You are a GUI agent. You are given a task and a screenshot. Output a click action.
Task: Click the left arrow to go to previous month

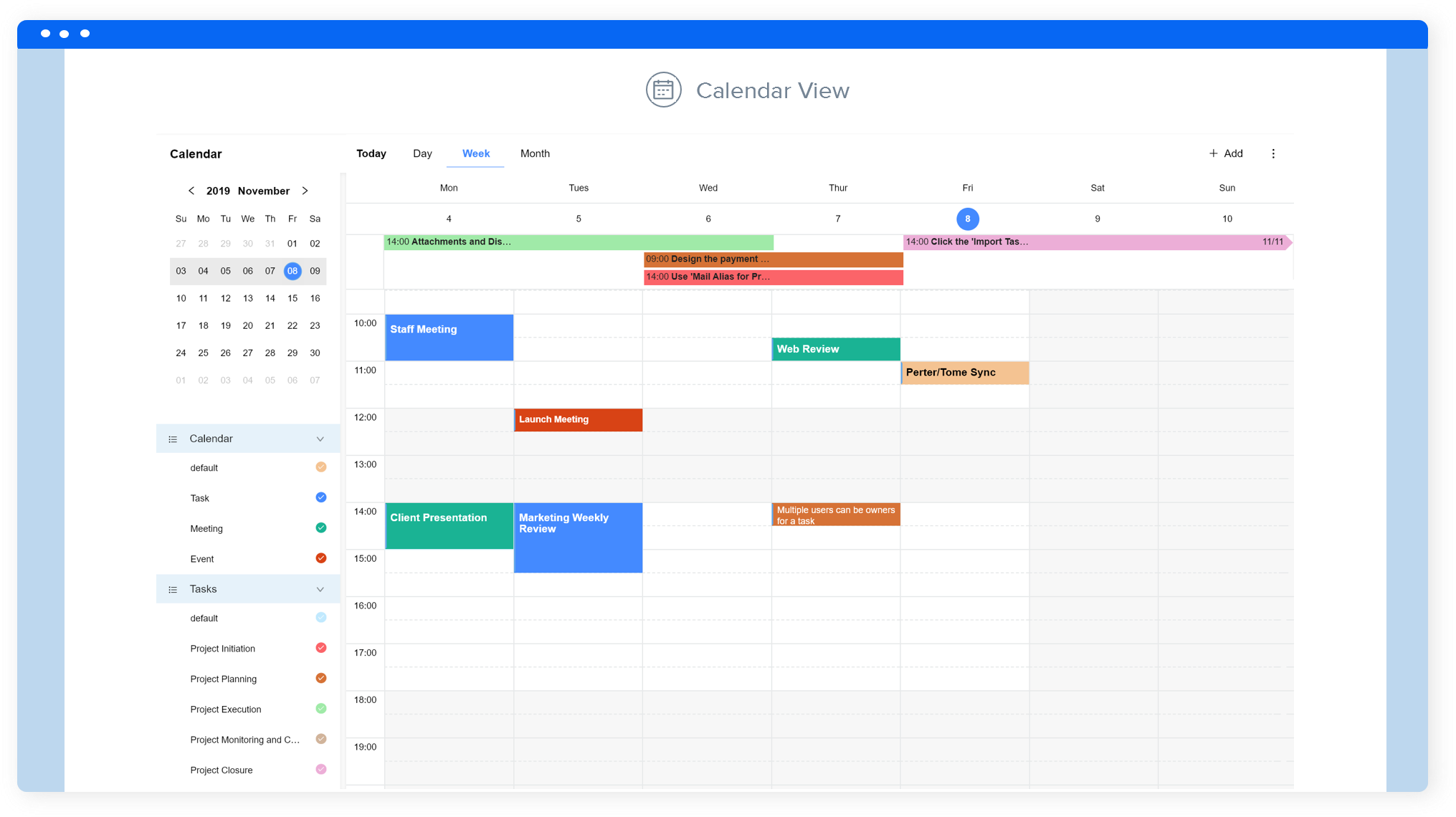(189, 190)
